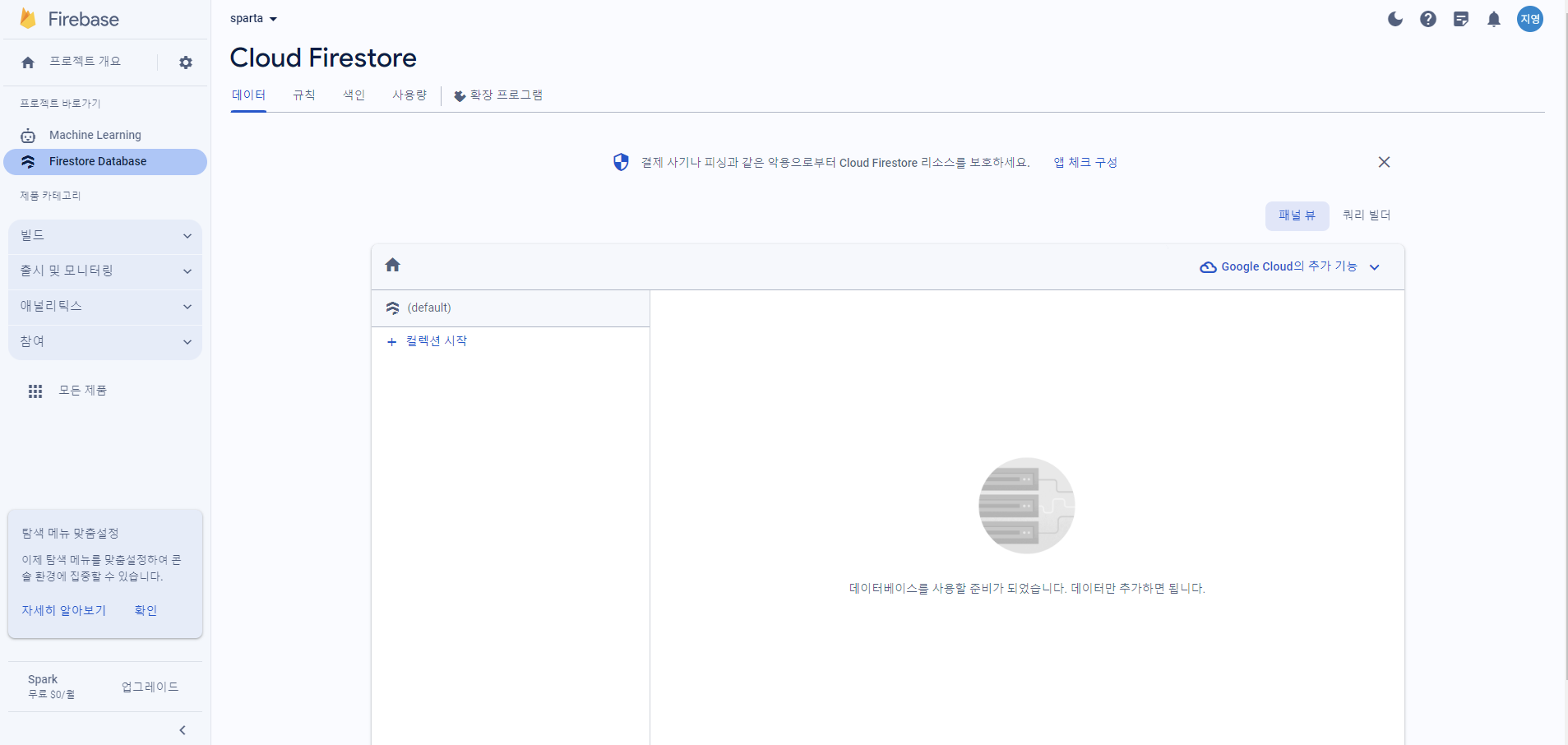Expand the 참여 category

click(105, 342)
